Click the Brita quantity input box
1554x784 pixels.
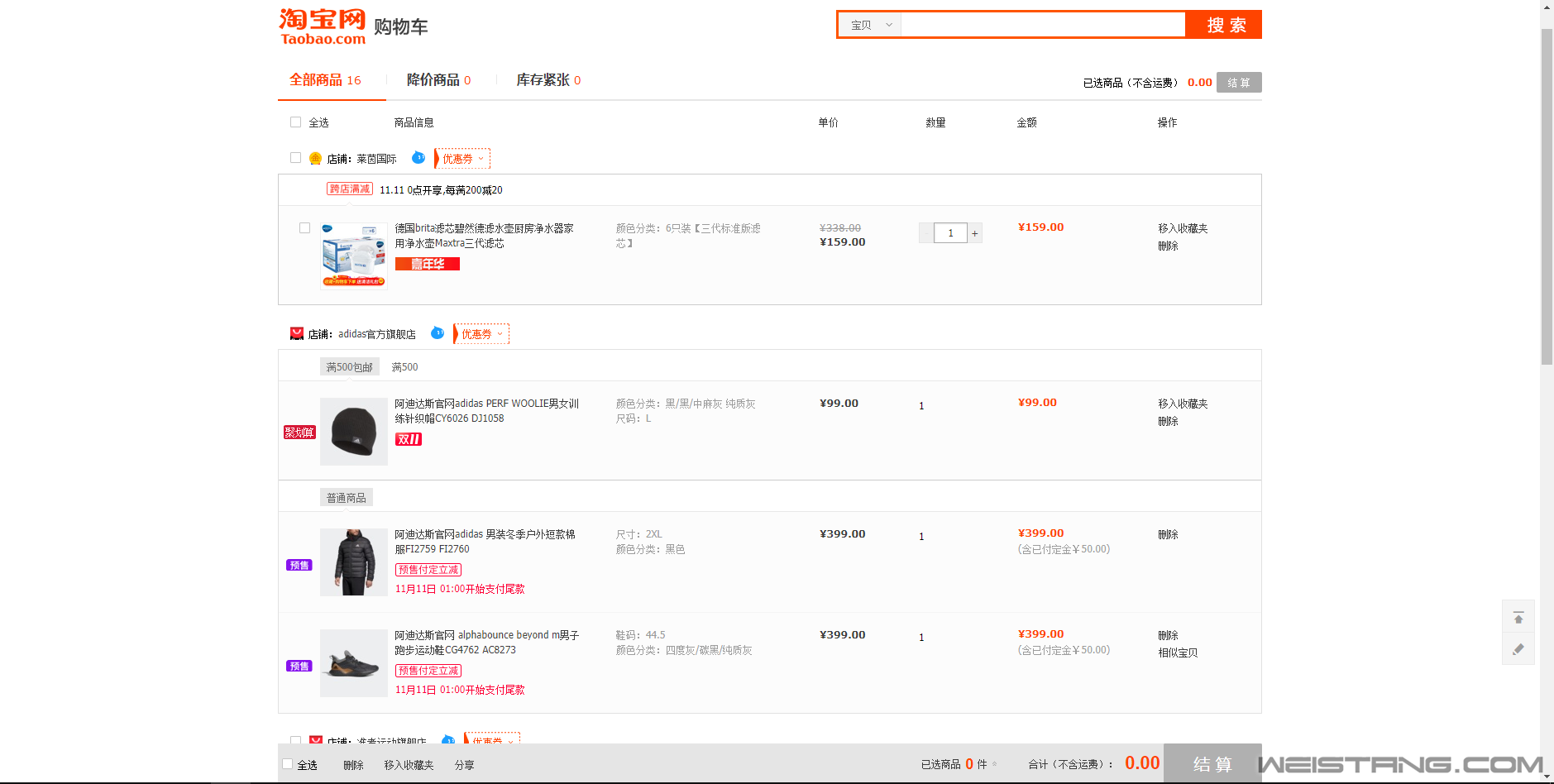950,233
